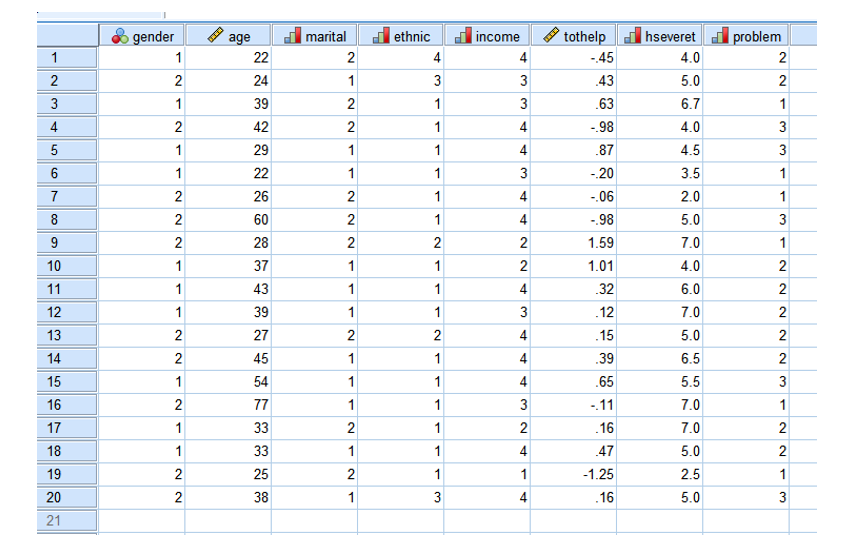Select the hseveret column header
This screenshot has height=553, width=867.
(x=660, y=36)
